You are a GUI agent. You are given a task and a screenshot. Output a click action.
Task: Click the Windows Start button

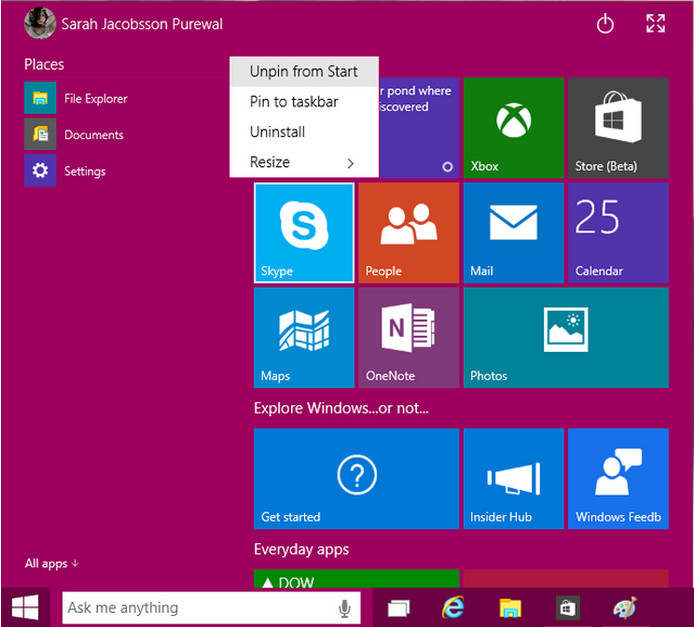[x=25, y=607]
